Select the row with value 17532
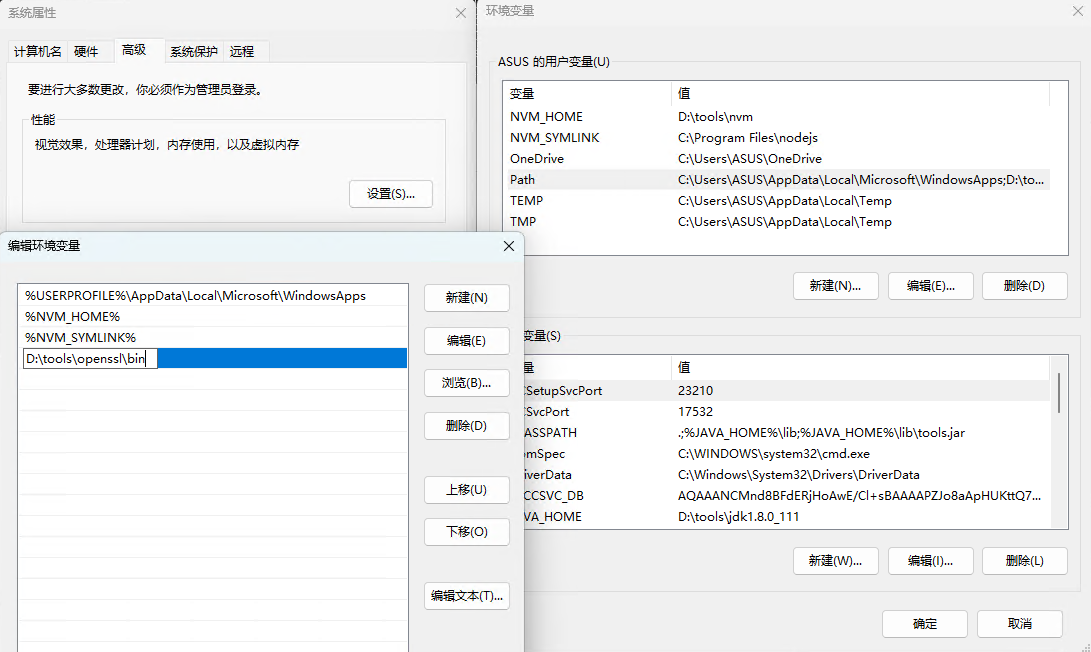Viewport: 1091px width, 652px height. click(x=786, y=412)
